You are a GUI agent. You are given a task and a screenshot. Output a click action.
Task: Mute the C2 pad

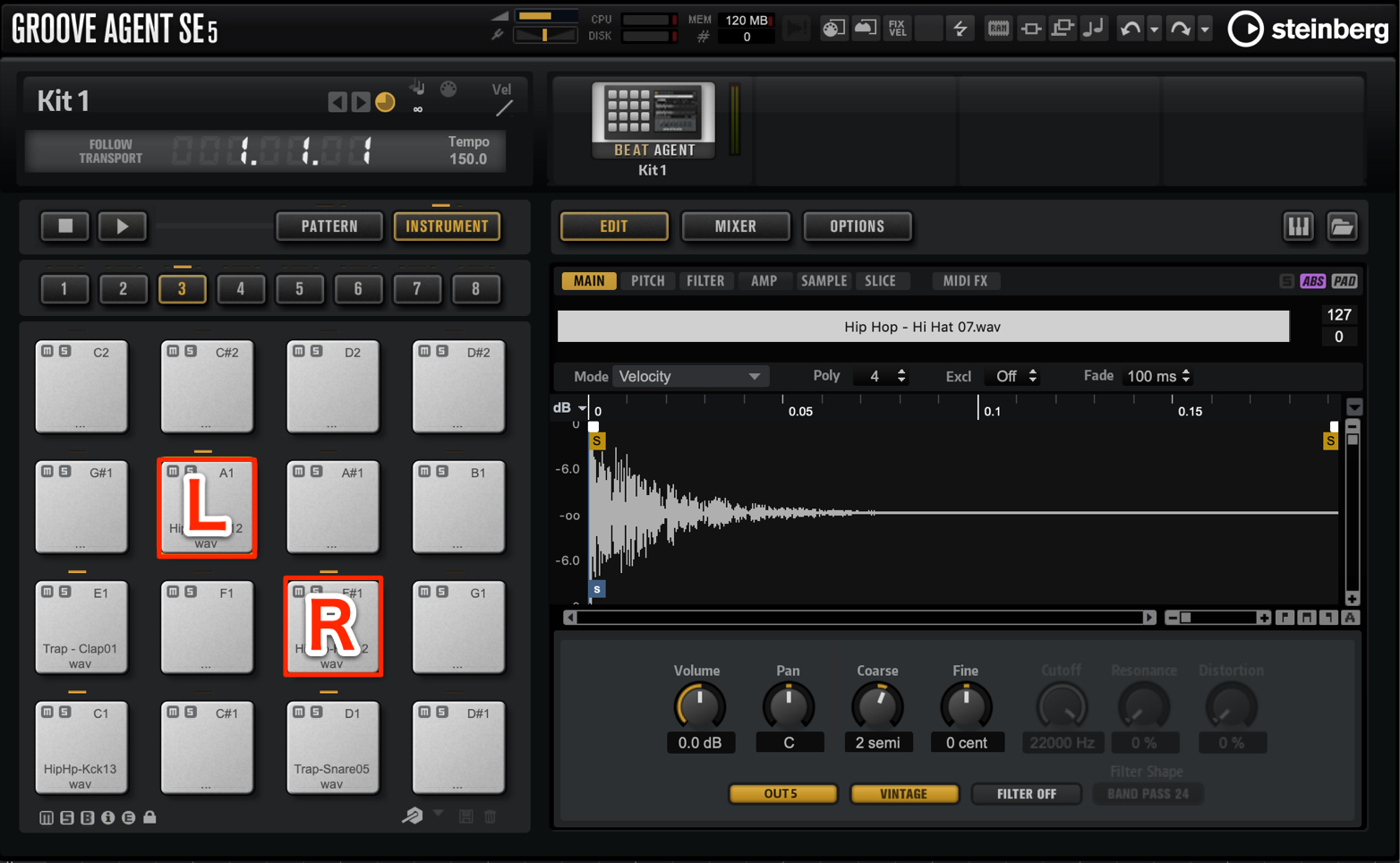pos(47,351)
